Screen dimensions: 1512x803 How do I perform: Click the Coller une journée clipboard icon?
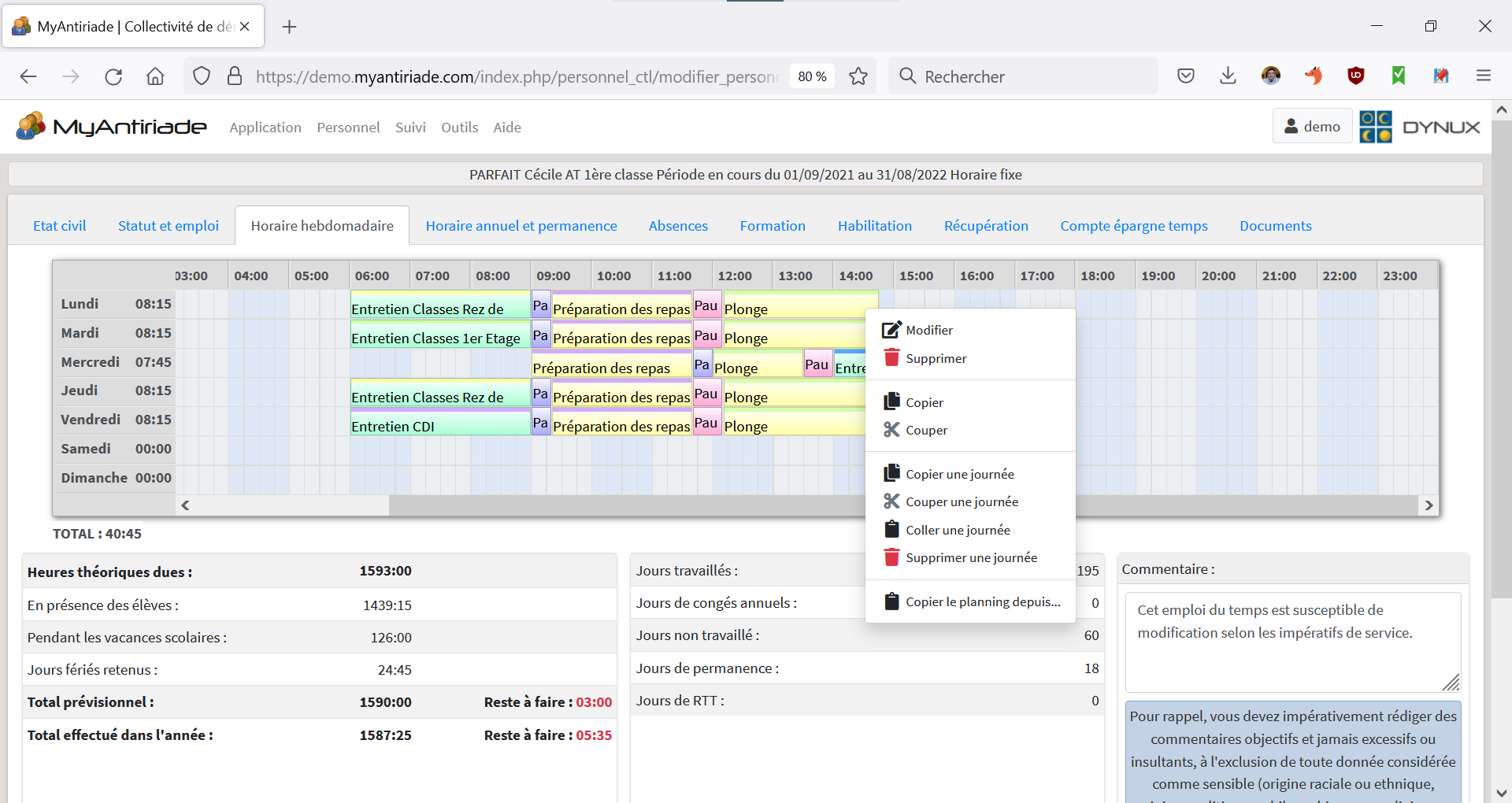point(891,529)
